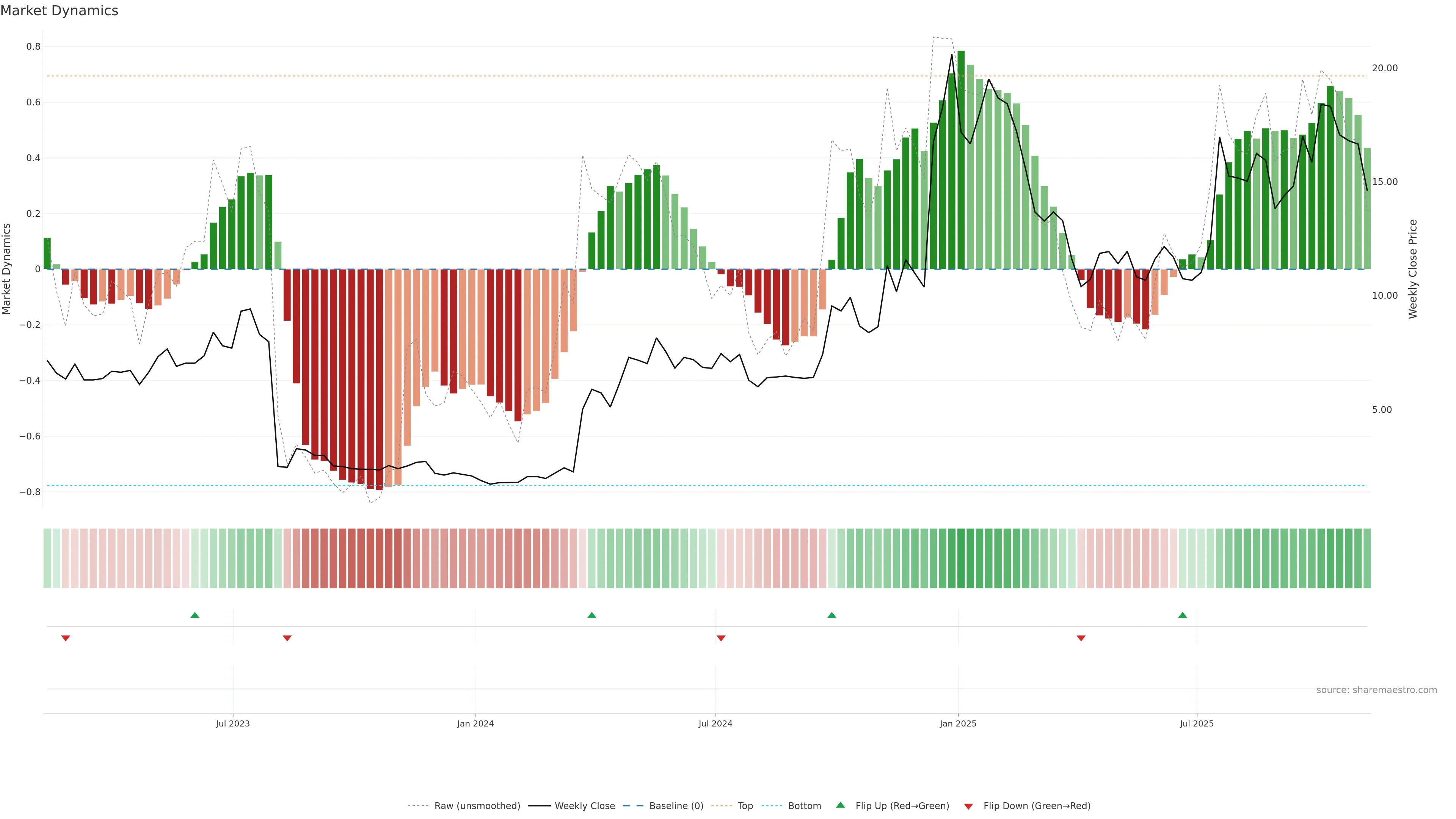
Task: Click the earliest red flip-down triangle marker
Action: coord(66,638)
